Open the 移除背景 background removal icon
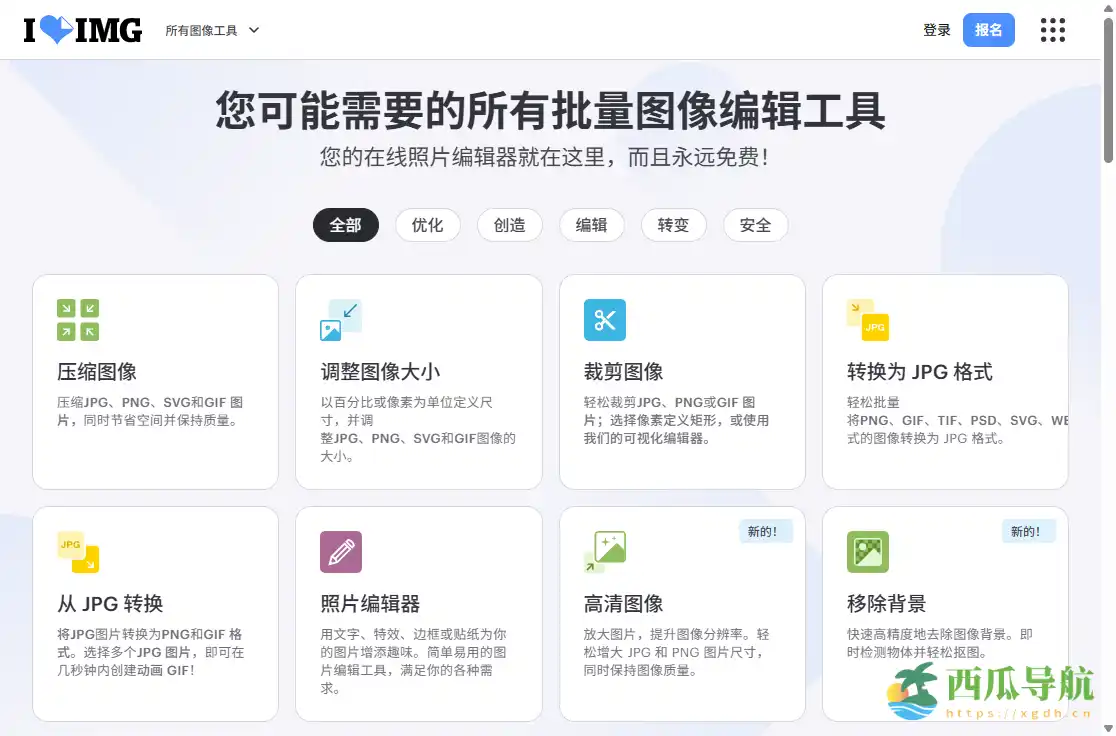Viewport: 1116px width, 736px height. pos(867,551)
